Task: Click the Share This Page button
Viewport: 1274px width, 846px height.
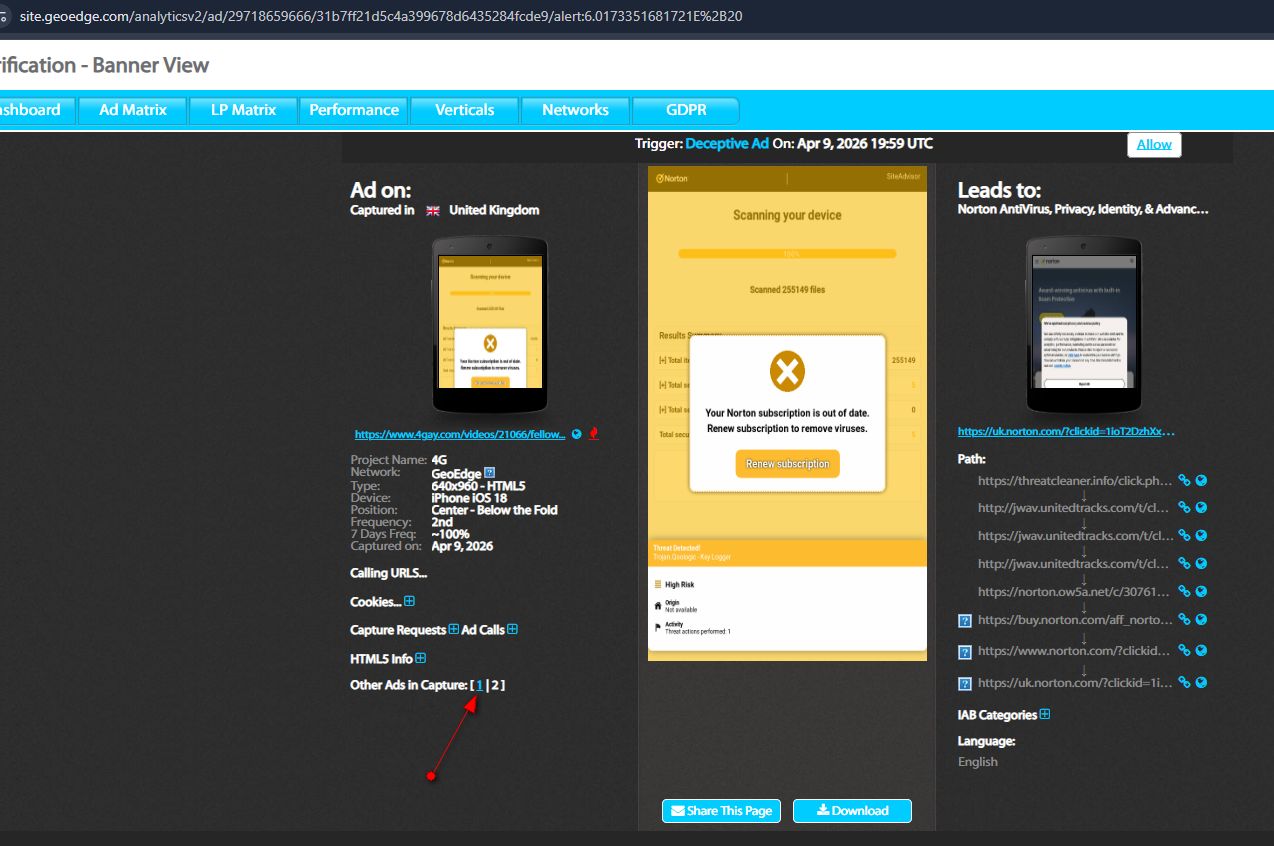Action: [721, 811]
